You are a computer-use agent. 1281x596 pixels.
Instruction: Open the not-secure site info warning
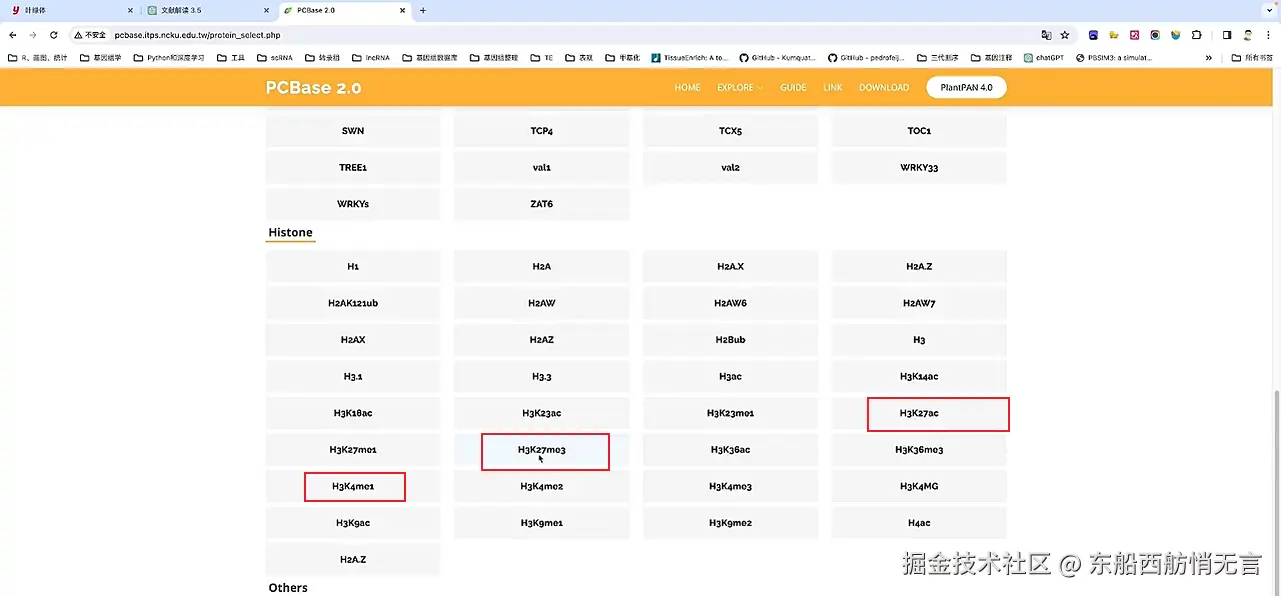[90, 34]
